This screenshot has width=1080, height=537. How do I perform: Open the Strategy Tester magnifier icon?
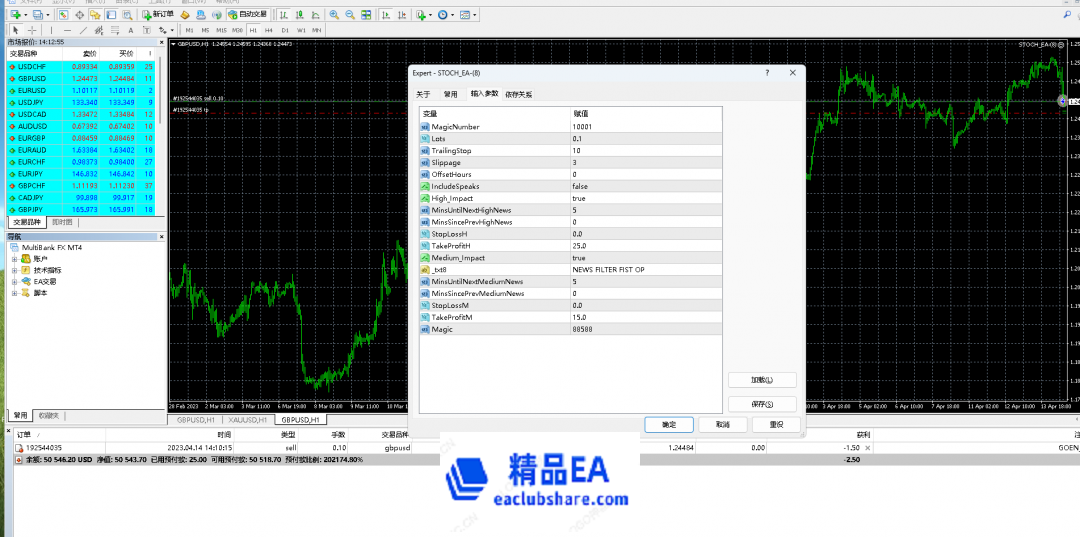coord(127,14)
